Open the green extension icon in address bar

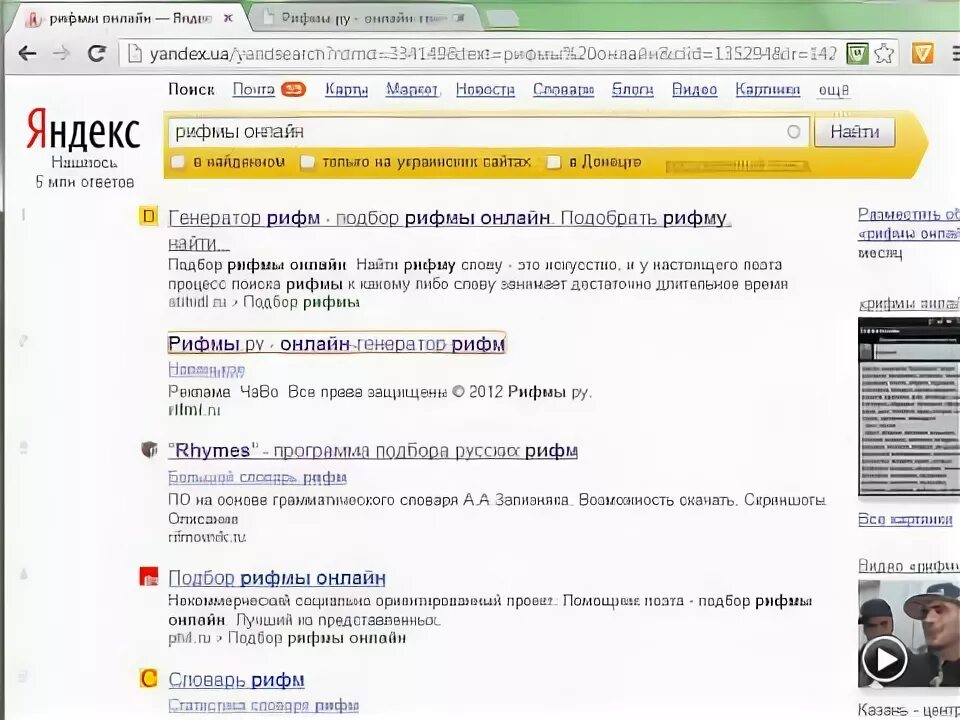coord(858,54)
